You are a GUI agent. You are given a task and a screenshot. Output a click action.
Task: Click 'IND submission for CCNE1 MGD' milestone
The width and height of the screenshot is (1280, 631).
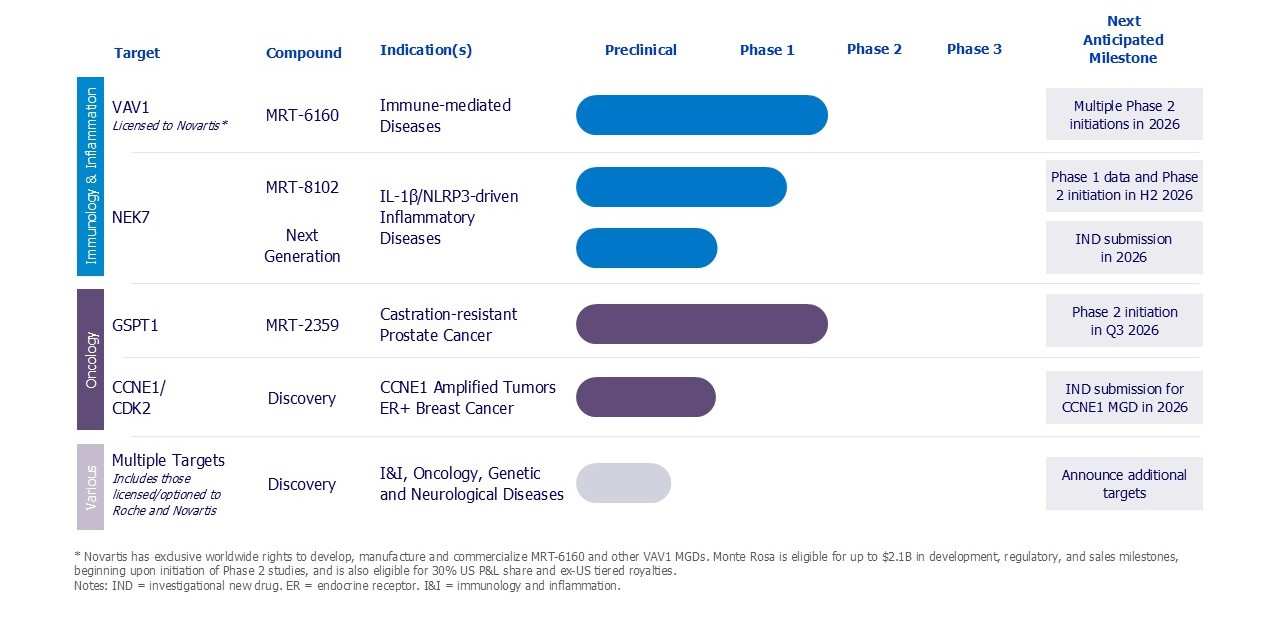pos(1124,398)
